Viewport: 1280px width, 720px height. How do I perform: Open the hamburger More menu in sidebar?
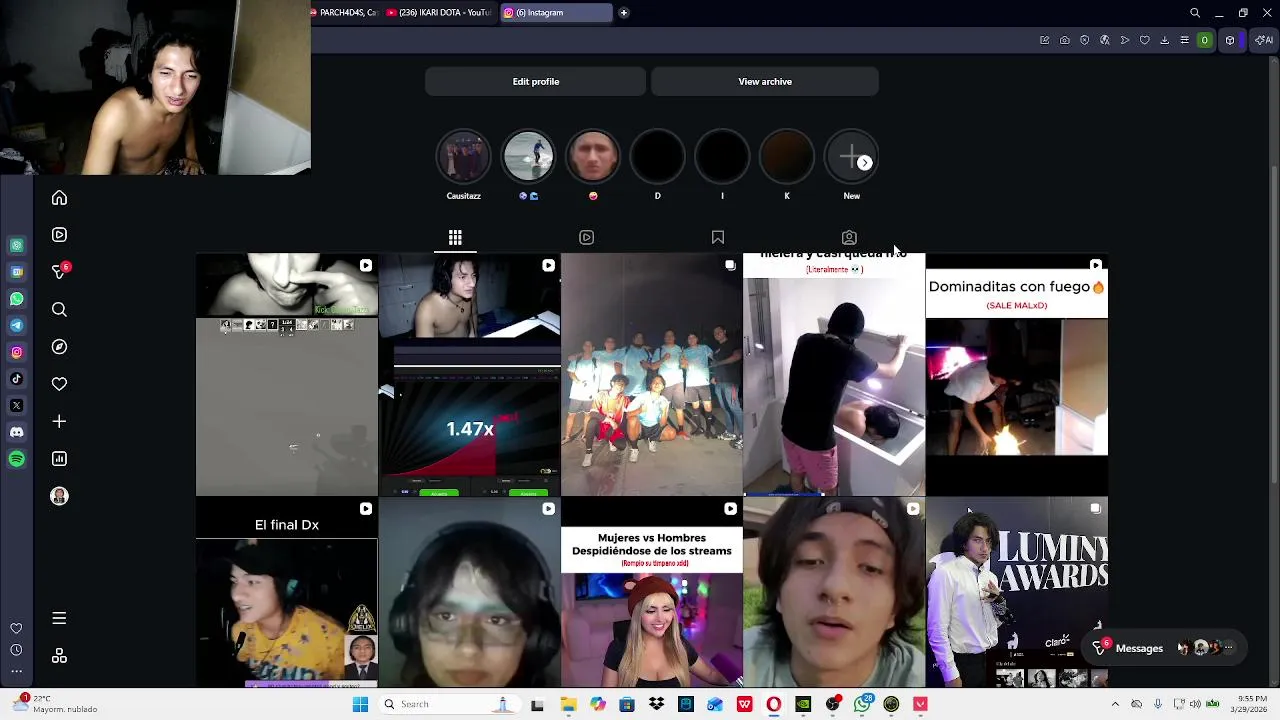coord(59,619)
